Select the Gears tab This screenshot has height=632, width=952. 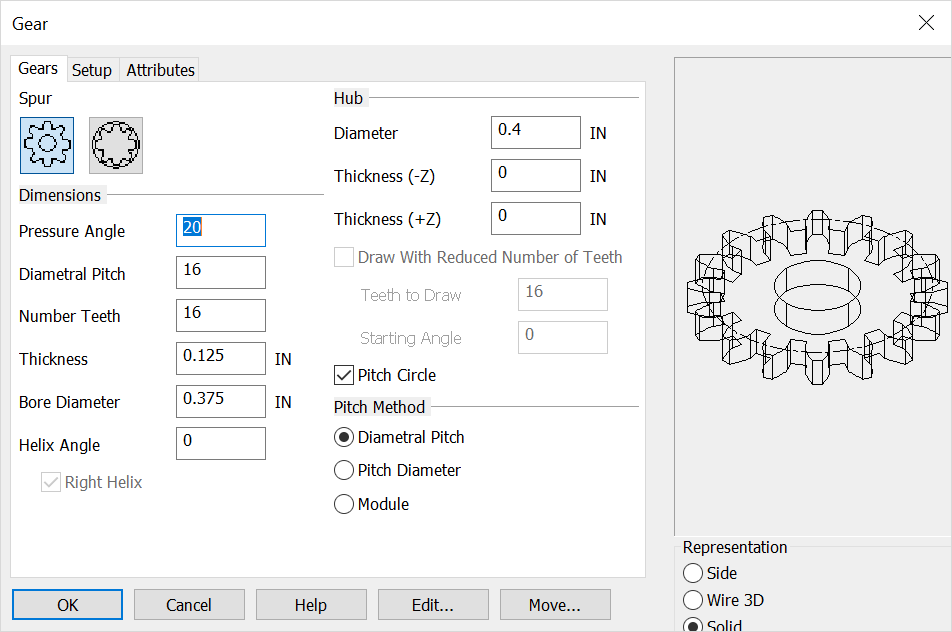tap(38, 68)
